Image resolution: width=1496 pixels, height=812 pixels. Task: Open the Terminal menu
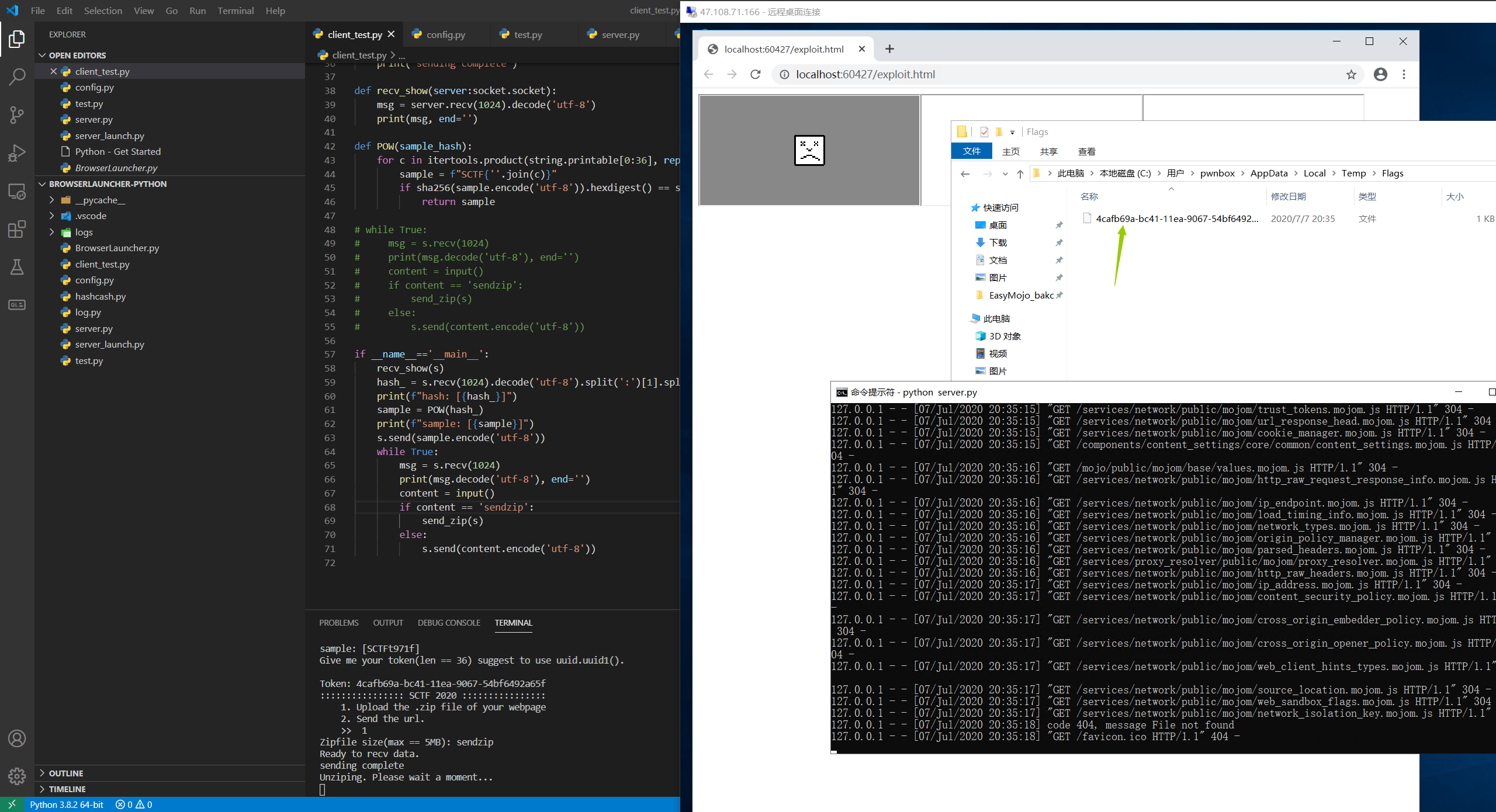coord(236,11)
